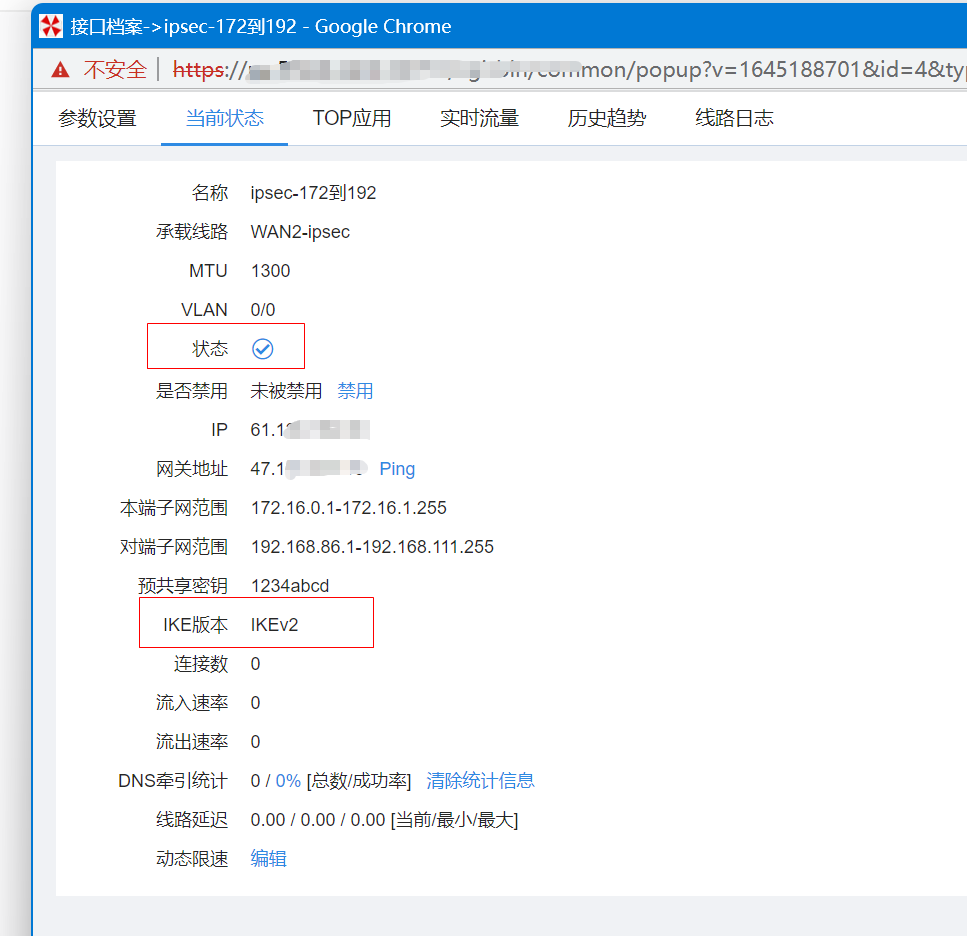The image size is (967, 936).
Task: Select the 当前状态 tab
Action: (225, 118)
